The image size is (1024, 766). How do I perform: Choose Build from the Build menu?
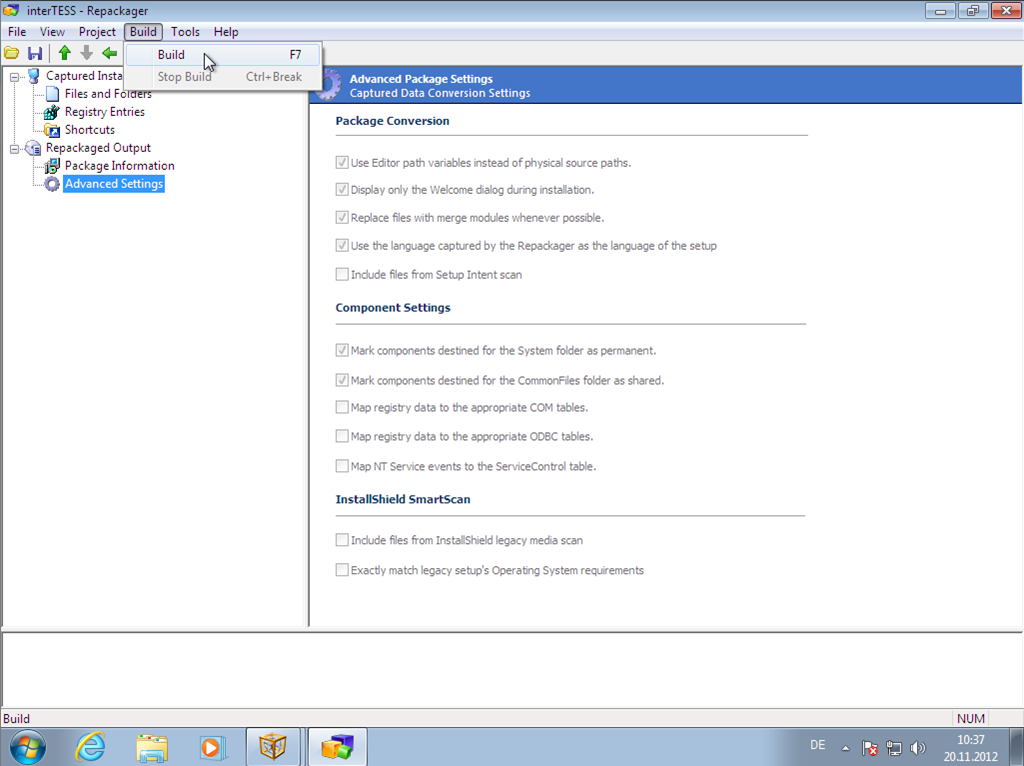click(x=171, y=55)
